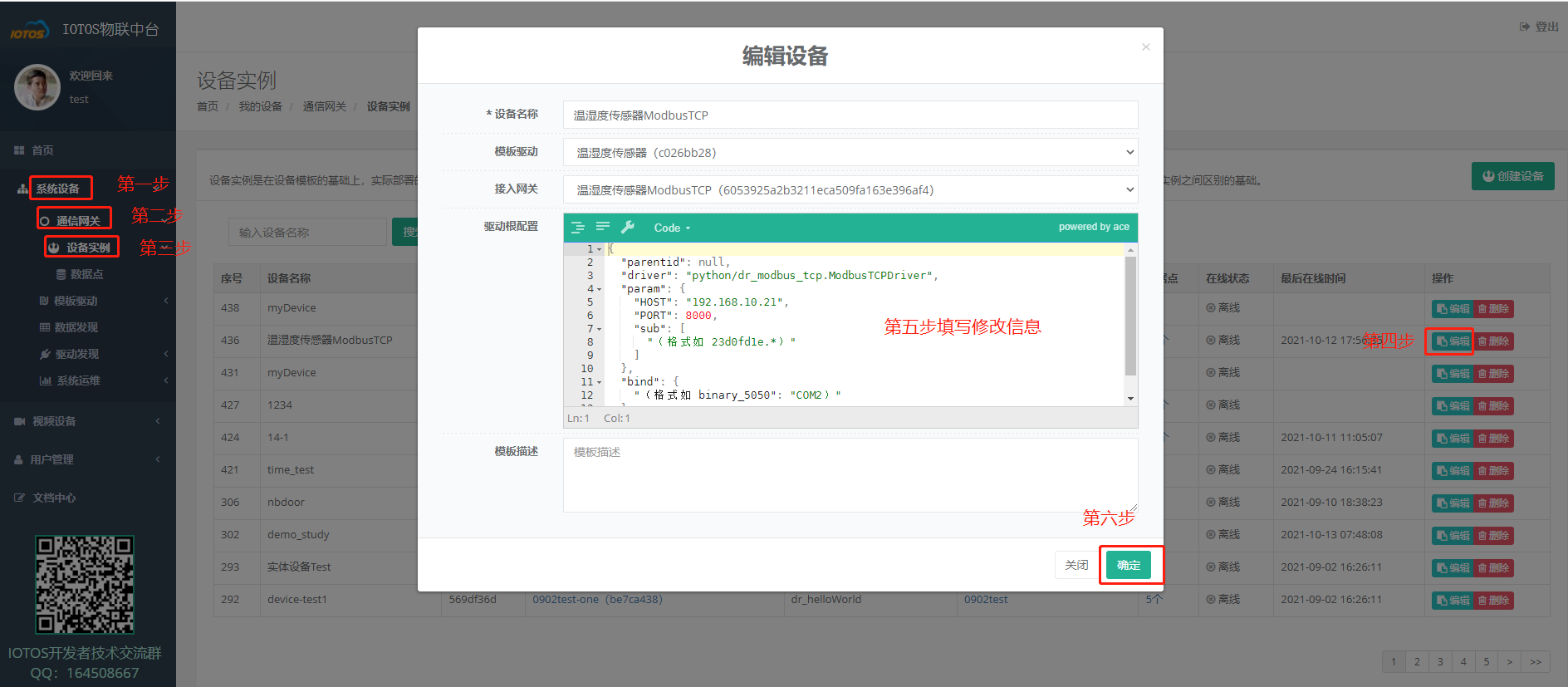Click the format JSON icon in editor toolbar
This screenshot has width=1568, height=687.
[578, 228]
